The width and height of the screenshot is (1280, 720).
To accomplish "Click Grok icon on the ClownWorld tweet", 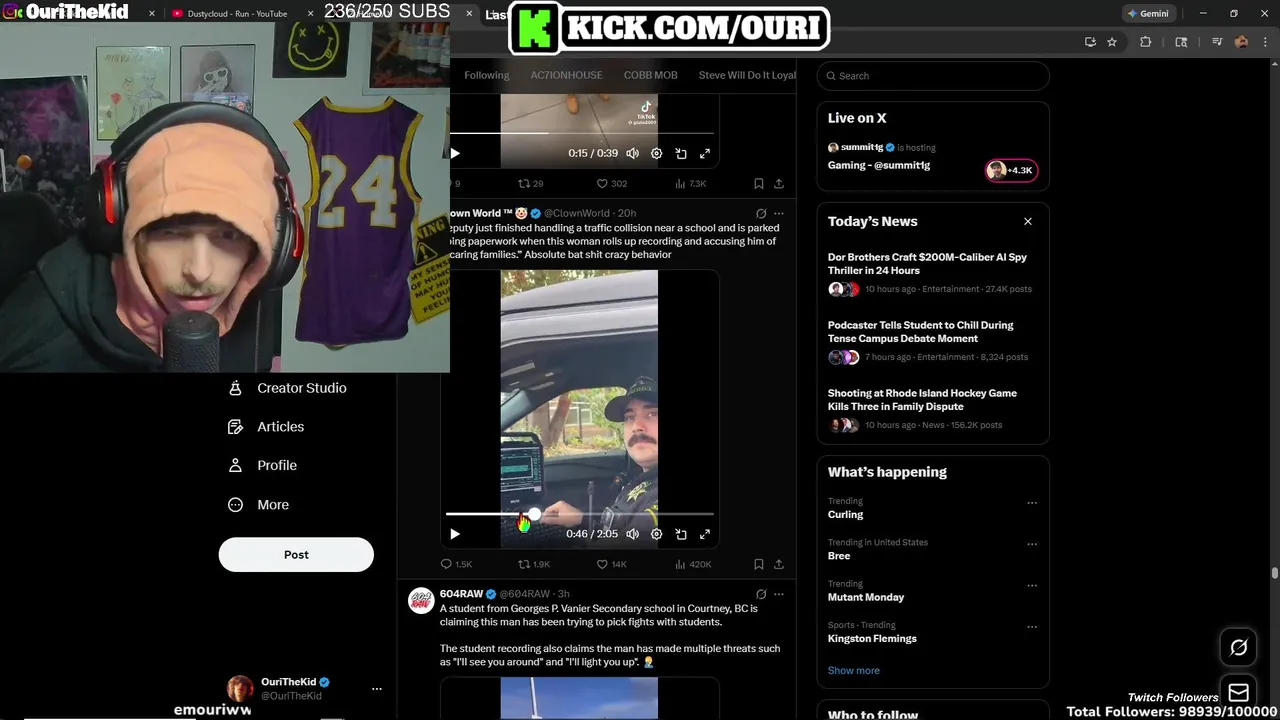I will [761, 213].
